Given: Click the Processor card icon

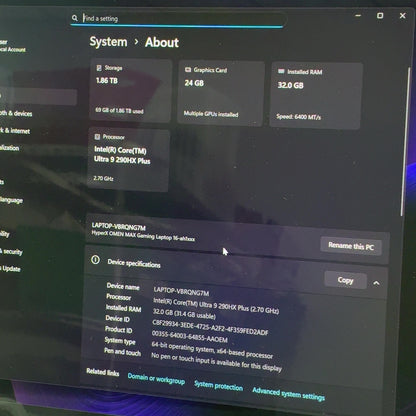Looking at the screenshot, I should coord(97,137).
